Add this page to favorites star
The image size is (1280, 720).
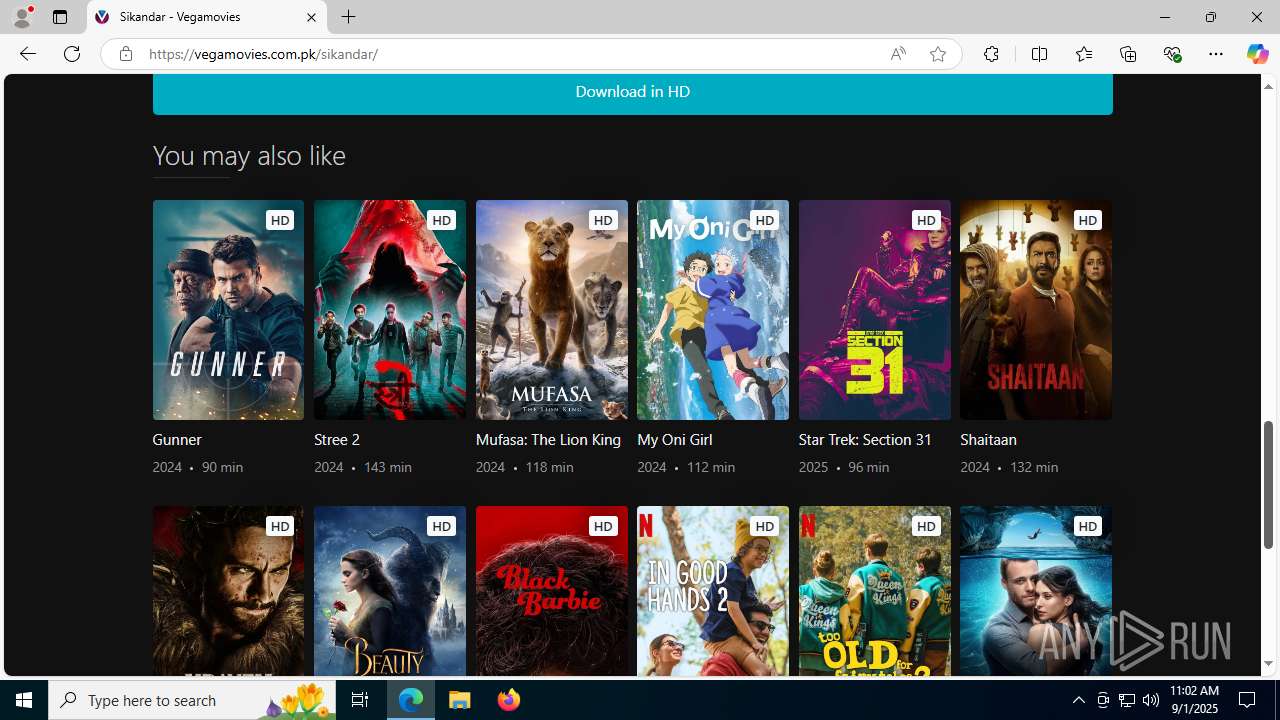pyautogui.click(x=937, y=54)
